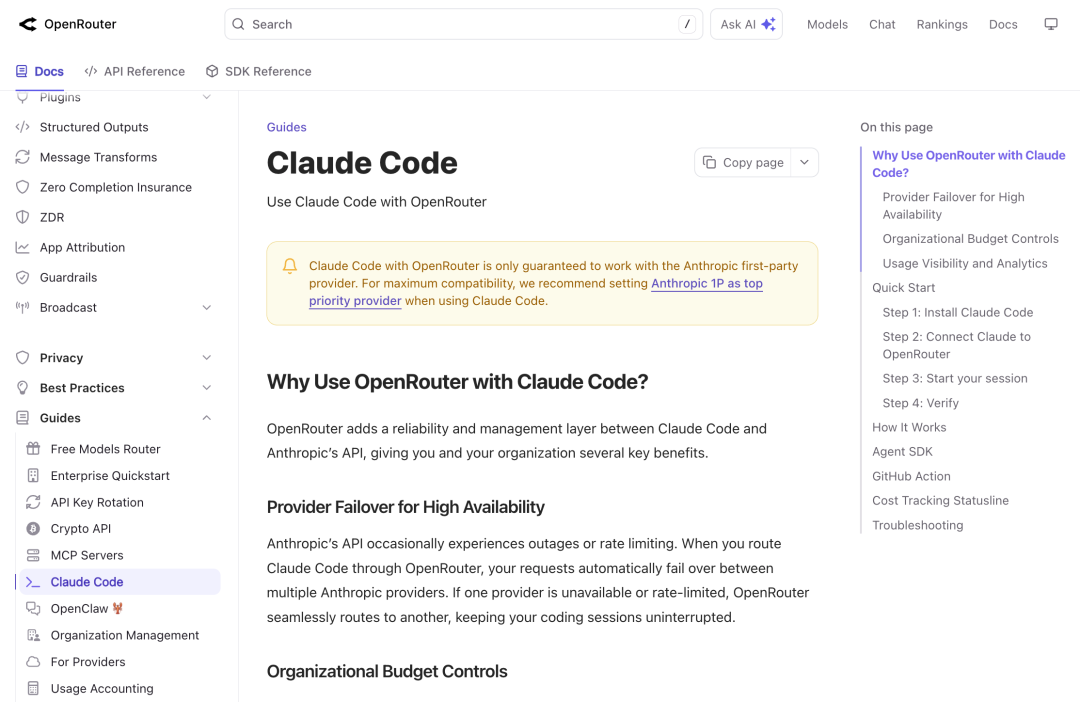Open the Rankings menu item

click(942, 24)
